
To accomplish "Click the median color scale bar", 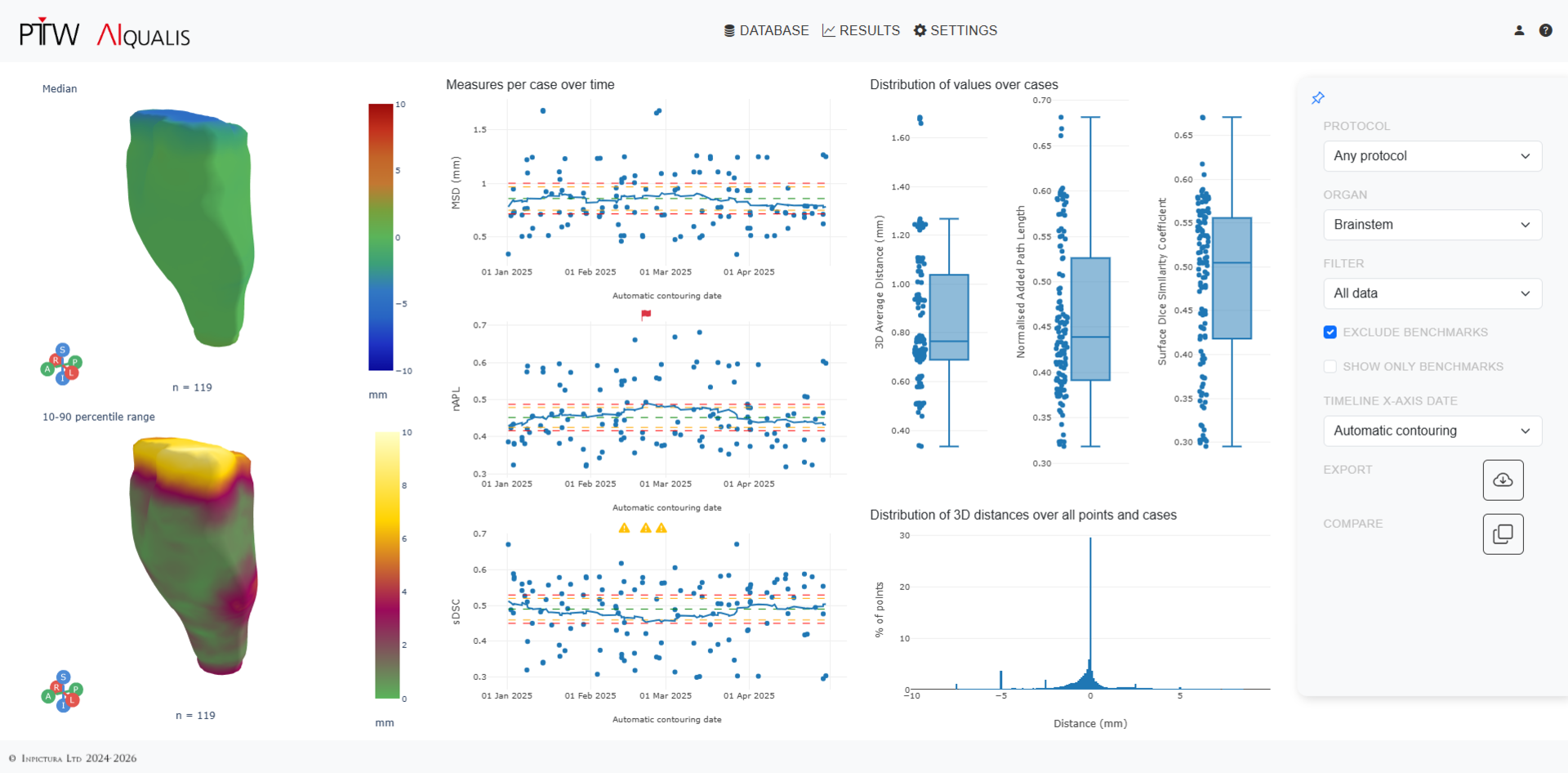I will click(x=381, y=237).
